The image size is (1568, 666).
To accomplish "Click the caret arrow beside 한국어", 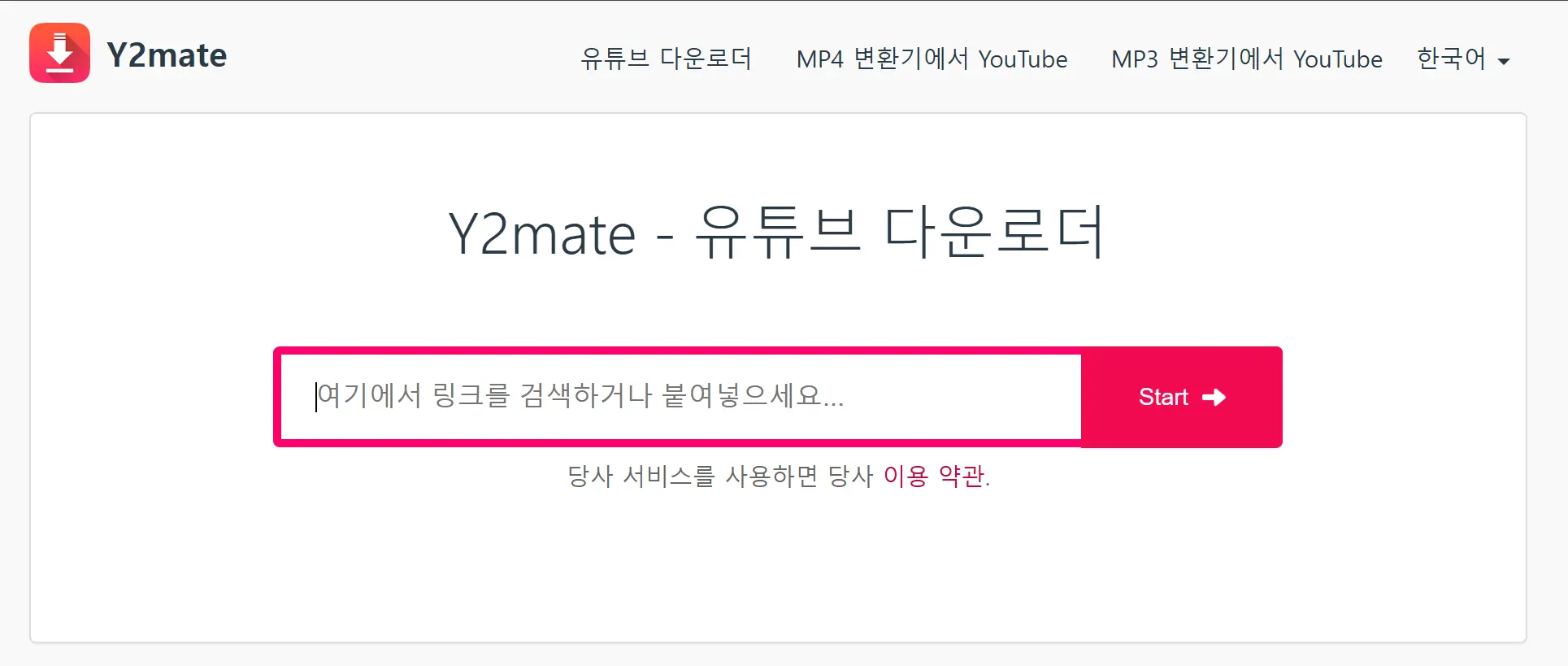I will tap(1503, 62).
